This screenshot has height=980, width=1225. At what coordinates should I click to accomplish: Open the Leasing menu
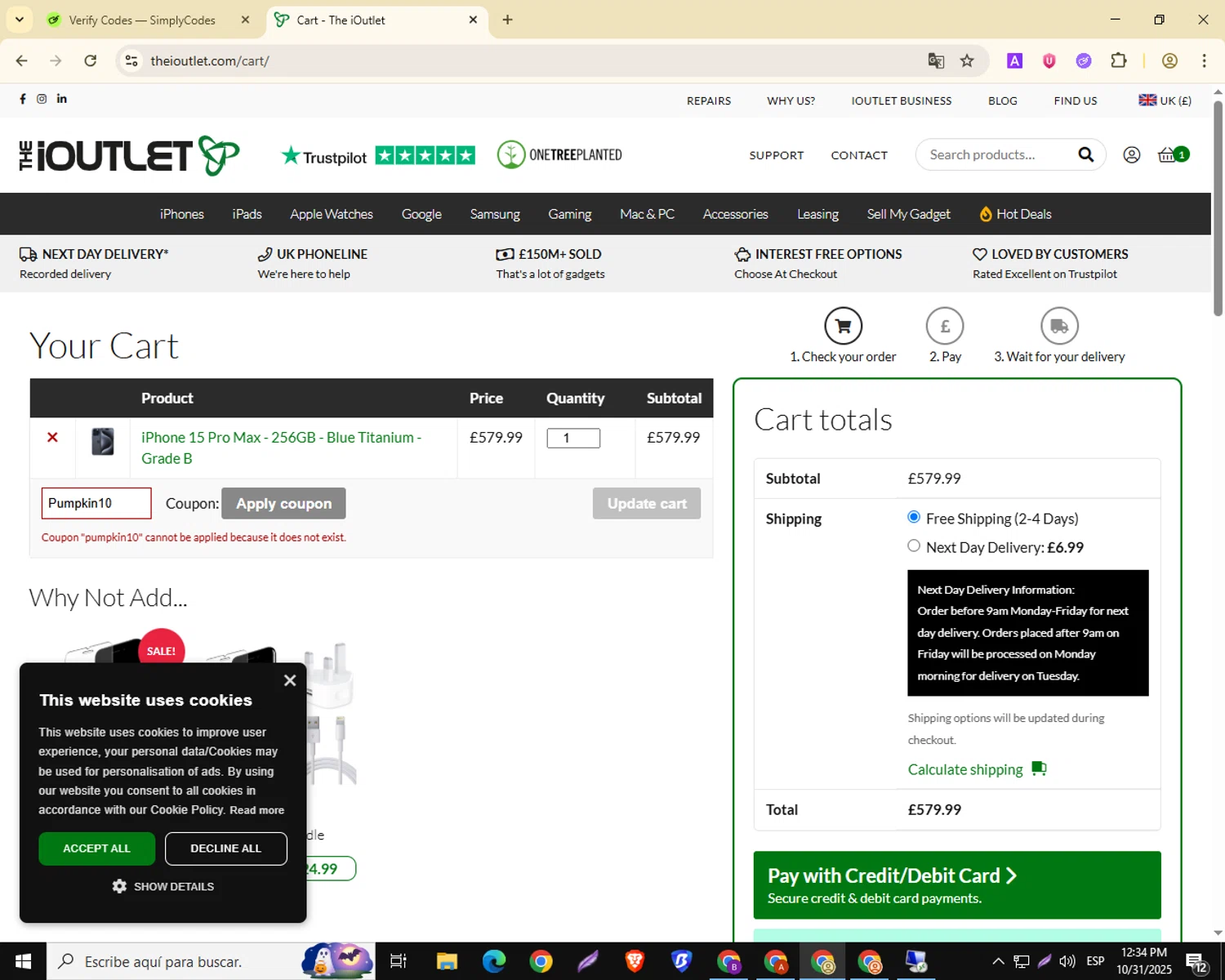(x=817, y=214)
